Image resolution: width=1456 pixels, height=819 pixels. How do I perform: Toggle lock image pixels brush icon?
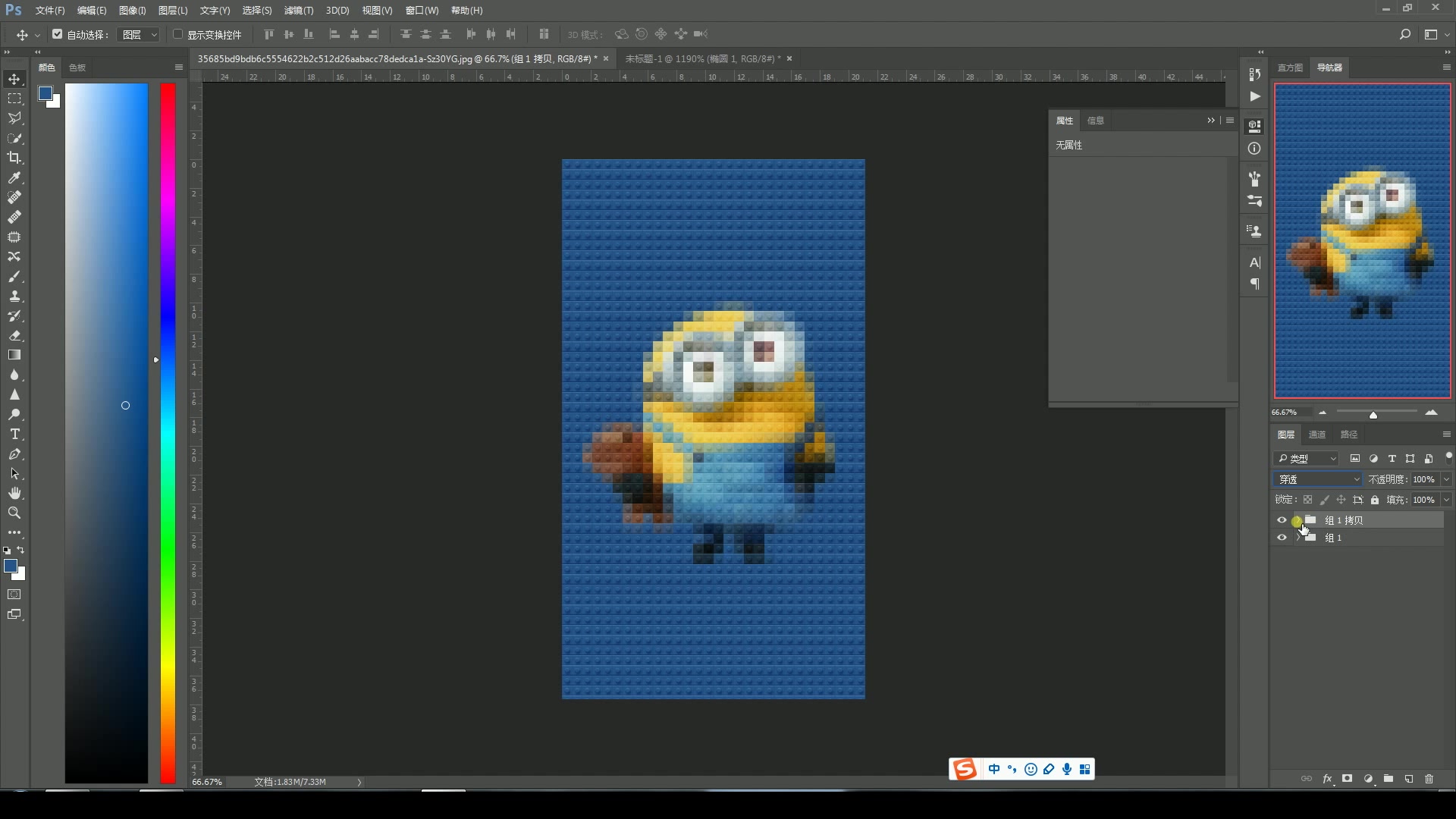point(1324,500)
